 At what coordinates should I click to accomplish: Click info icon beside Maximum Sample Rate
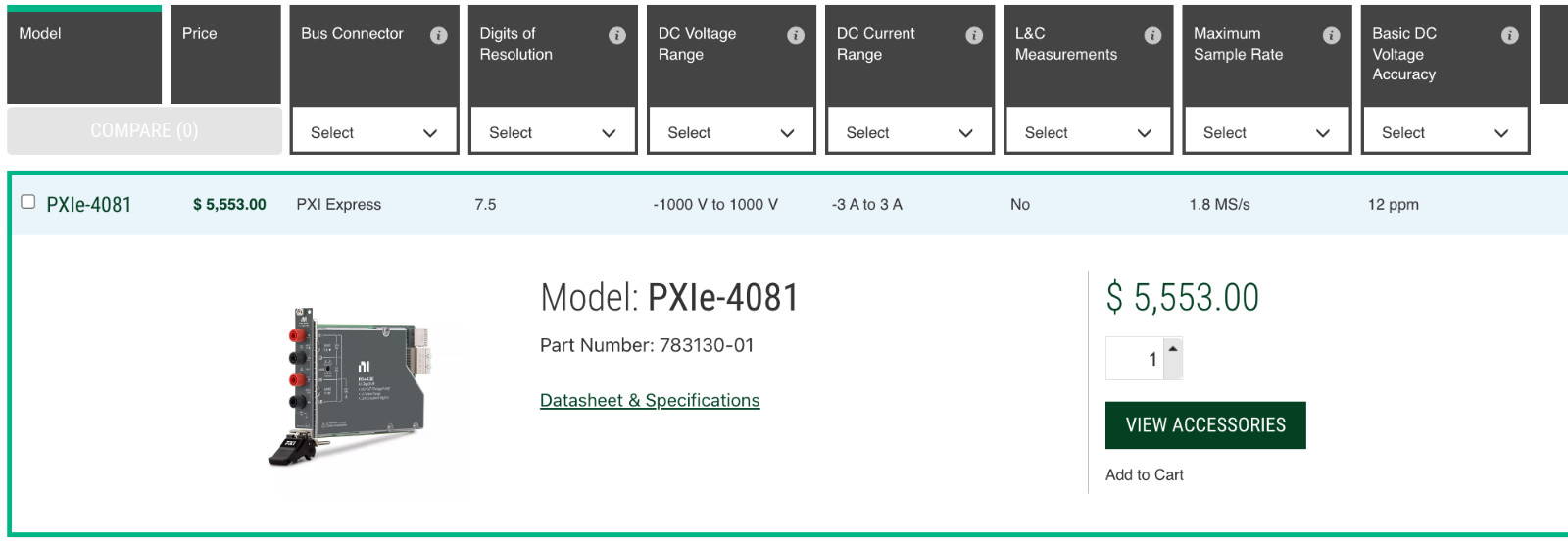(1331, 35)
